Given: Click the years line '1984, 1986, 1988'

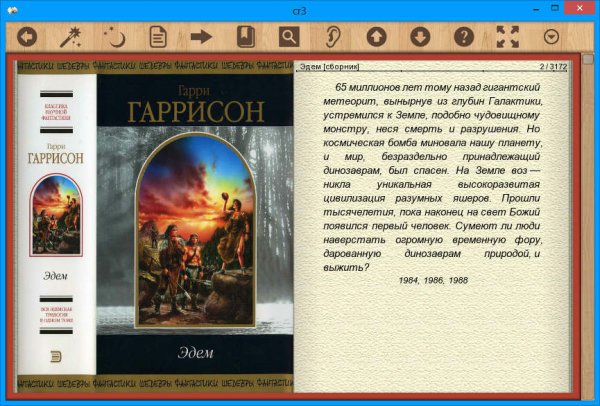Looking at the screenshot, I should pyautogui.click(x=433, y=280).
